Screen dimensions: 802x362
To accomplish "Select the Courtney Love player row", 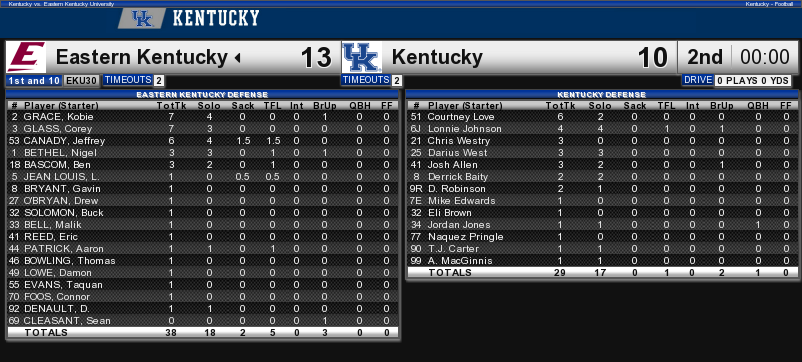I will click(x=602, y=117).
